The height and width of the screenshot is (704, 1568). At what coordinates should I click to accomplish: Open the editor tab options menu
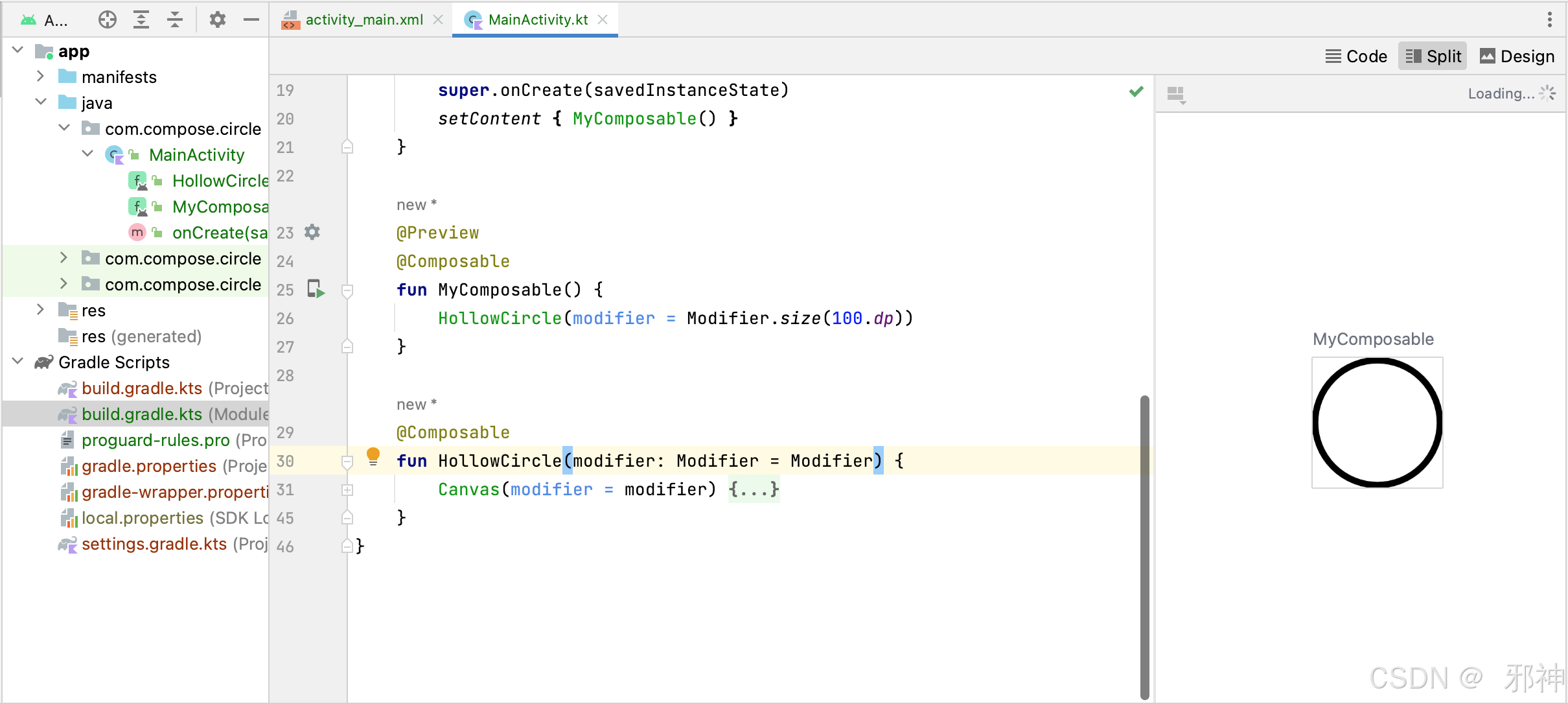click(1551, 19)
